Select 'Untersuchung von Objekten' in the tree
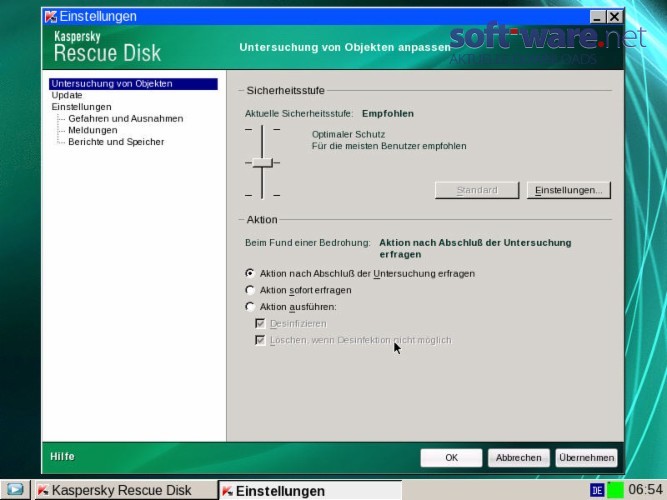The height and width of the screenshot is (500, 667). [133, 83]
